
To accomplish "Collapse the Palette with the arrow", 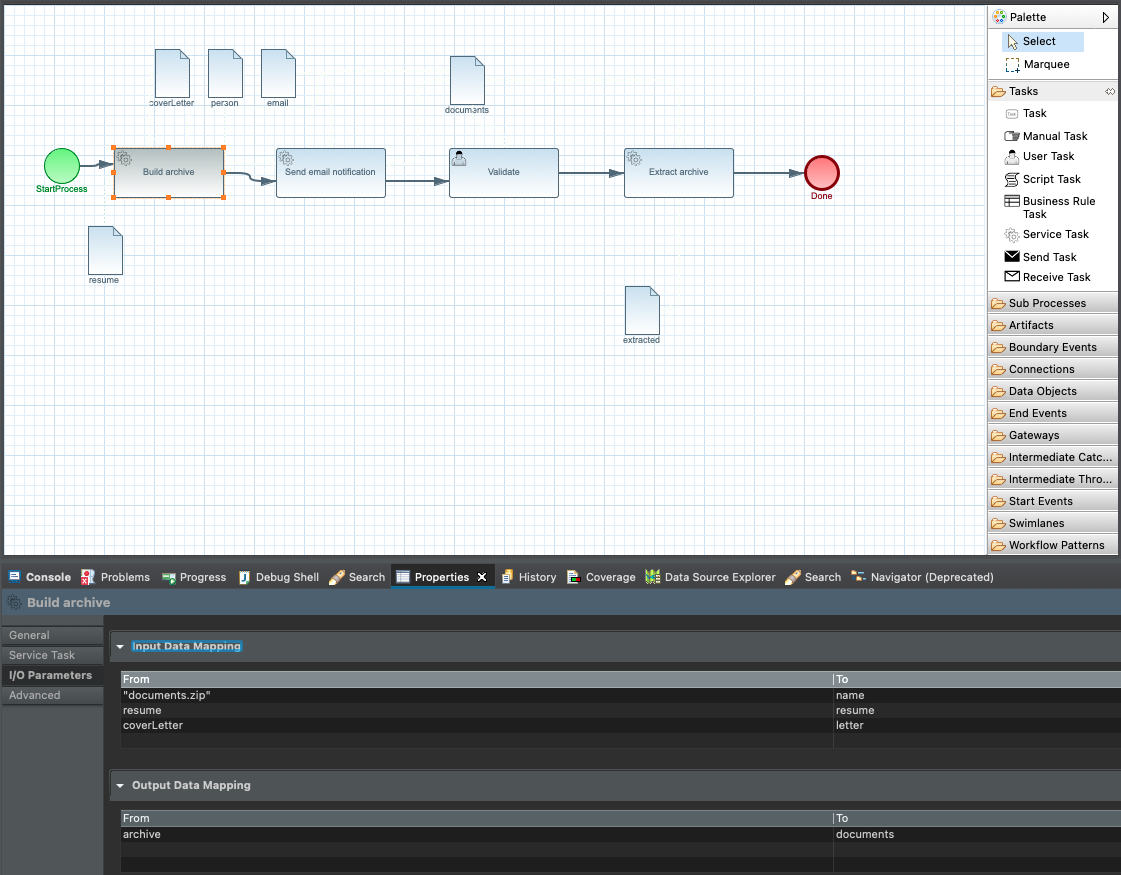I will (x=1105, y=17).
